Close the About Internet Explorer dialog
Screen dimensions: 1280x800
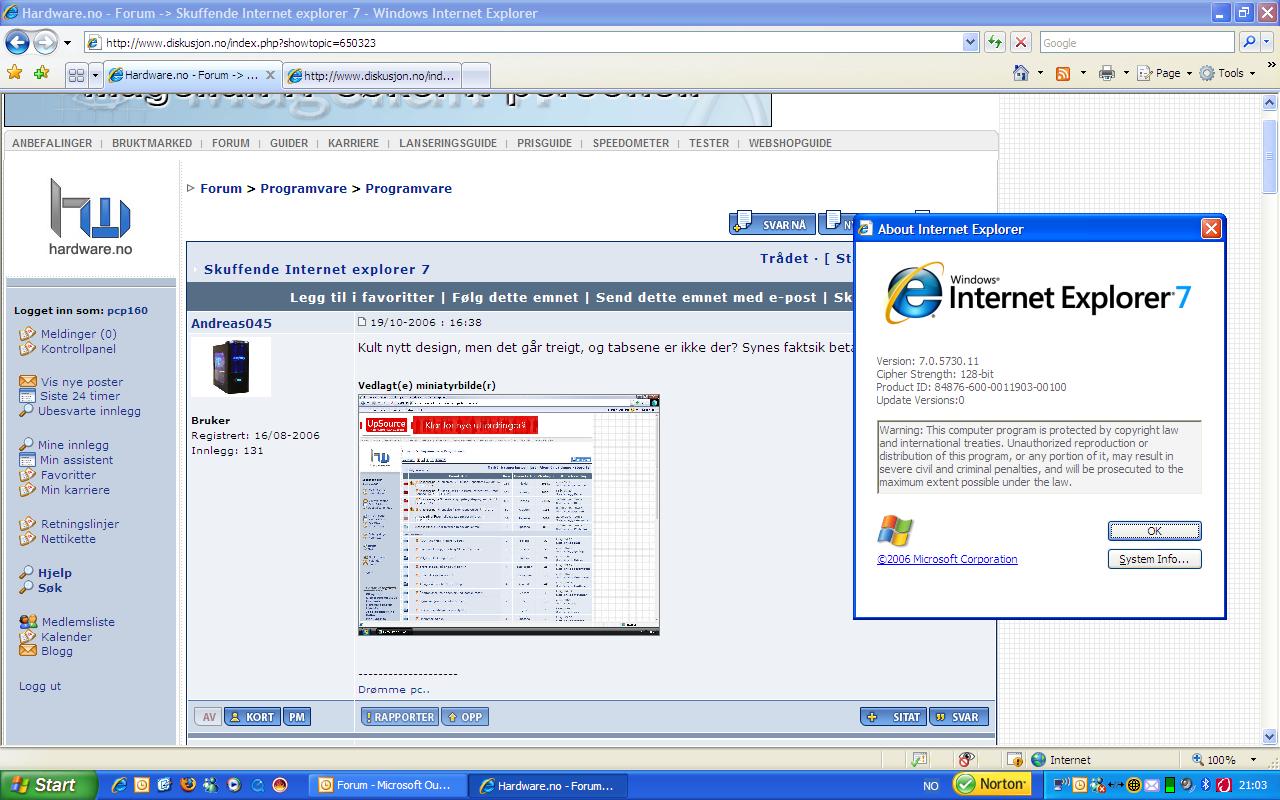[x=1211, y=229]
